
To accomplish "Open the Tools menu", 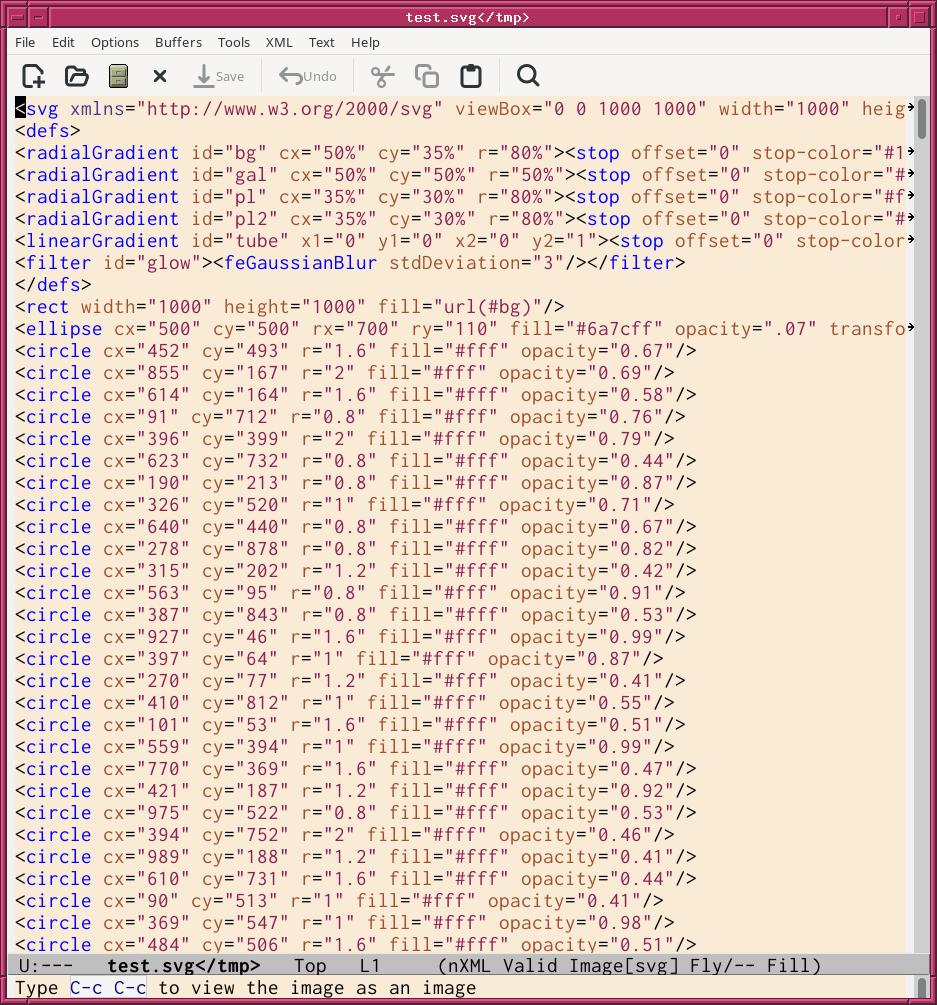I will [x=233, y=42].
